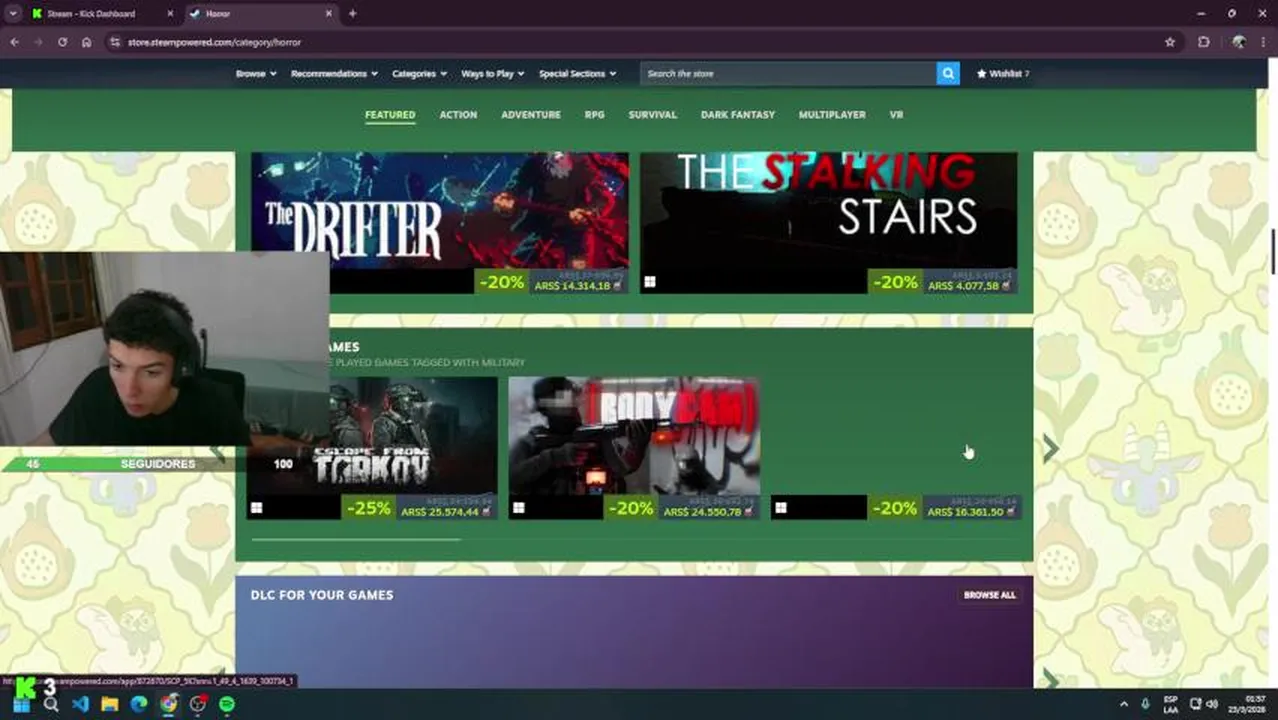Image resolution: width=1278 pixels, height=720 pixels.
Task: Open the Wishlist star link
Action: click(1003, 73)
